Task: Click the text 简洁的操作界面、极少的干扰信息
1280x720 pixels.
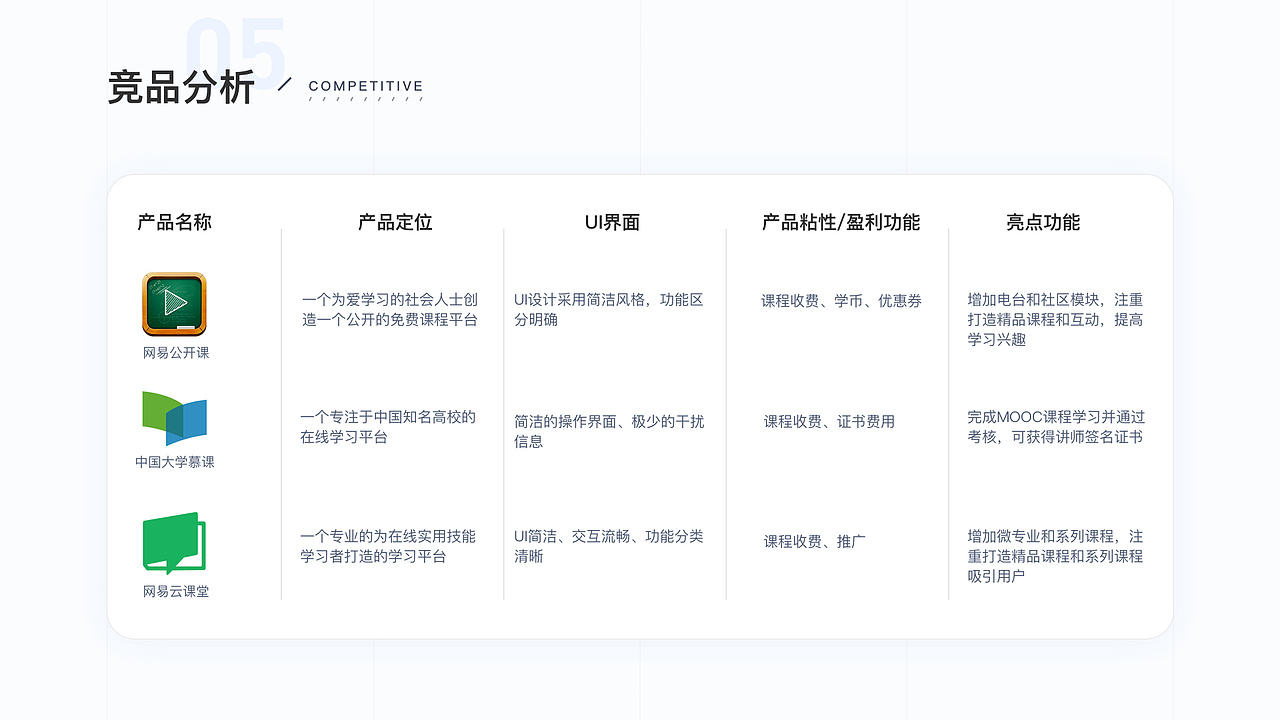Action: (x=609, y=431)
